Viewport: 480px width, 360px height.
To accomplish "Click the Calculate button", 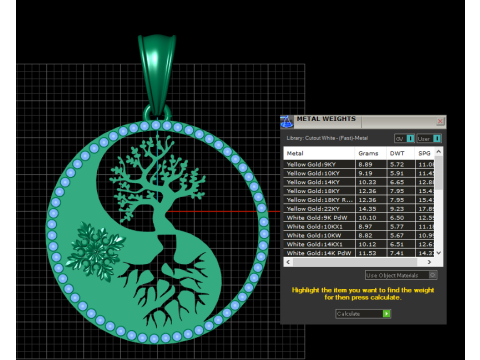I will [x=363, y=314].
